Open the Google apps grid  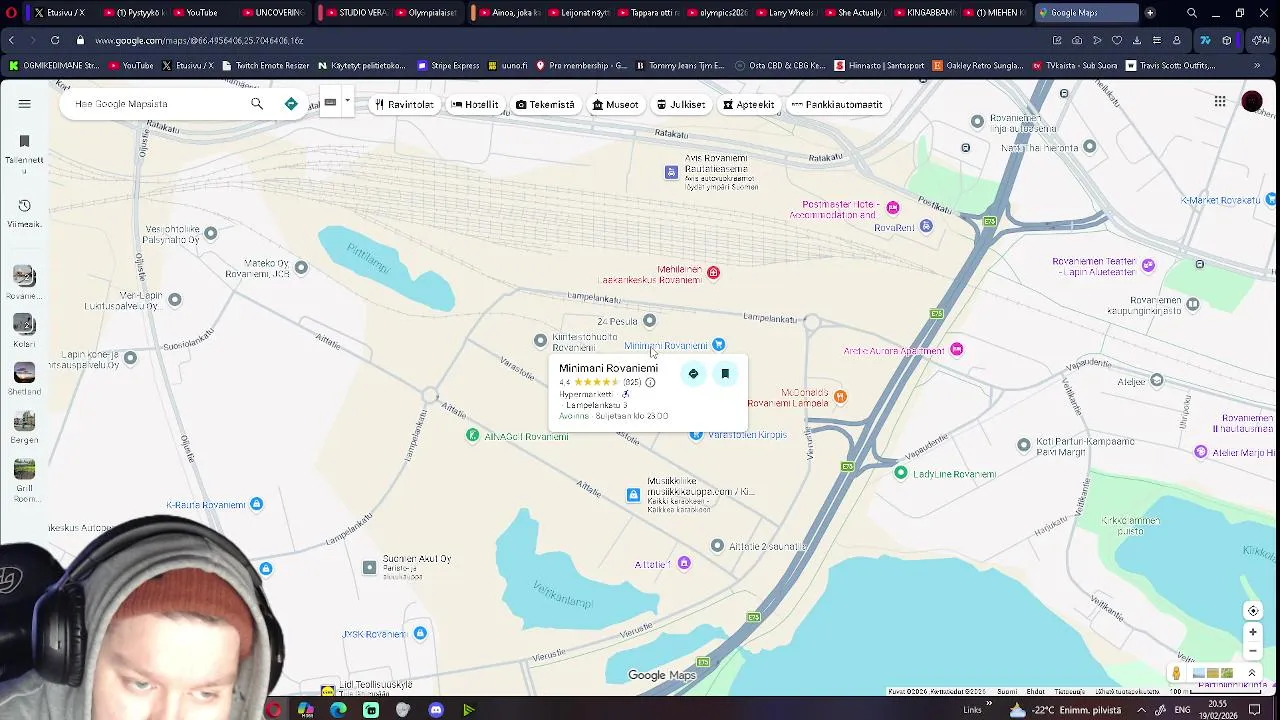point(1220,101)
